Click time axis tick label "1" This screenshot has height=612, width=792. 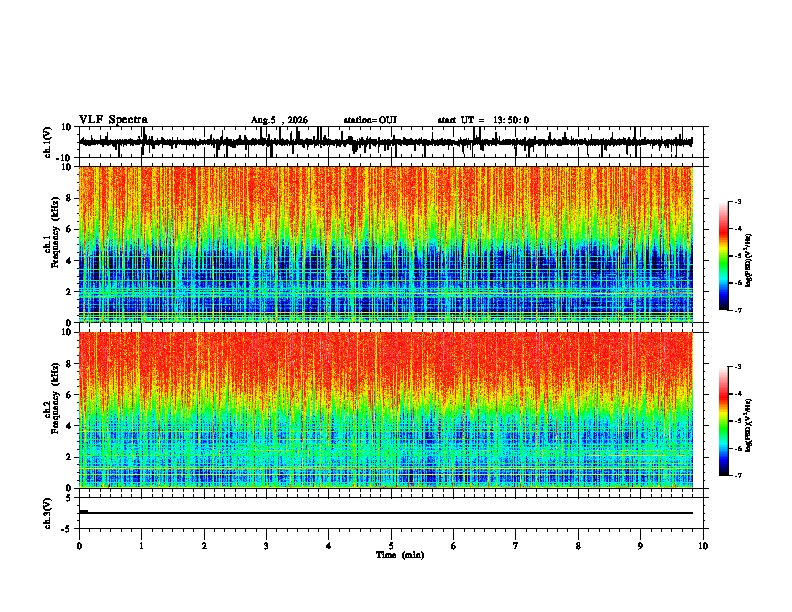tap(141, 546)
